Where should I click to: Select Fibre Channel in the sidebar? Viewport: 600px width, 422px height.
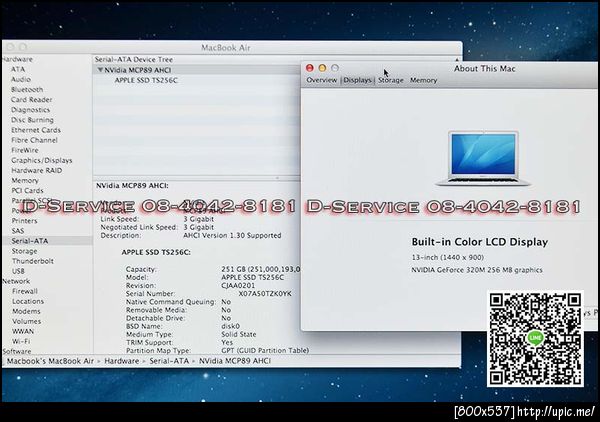34,140
